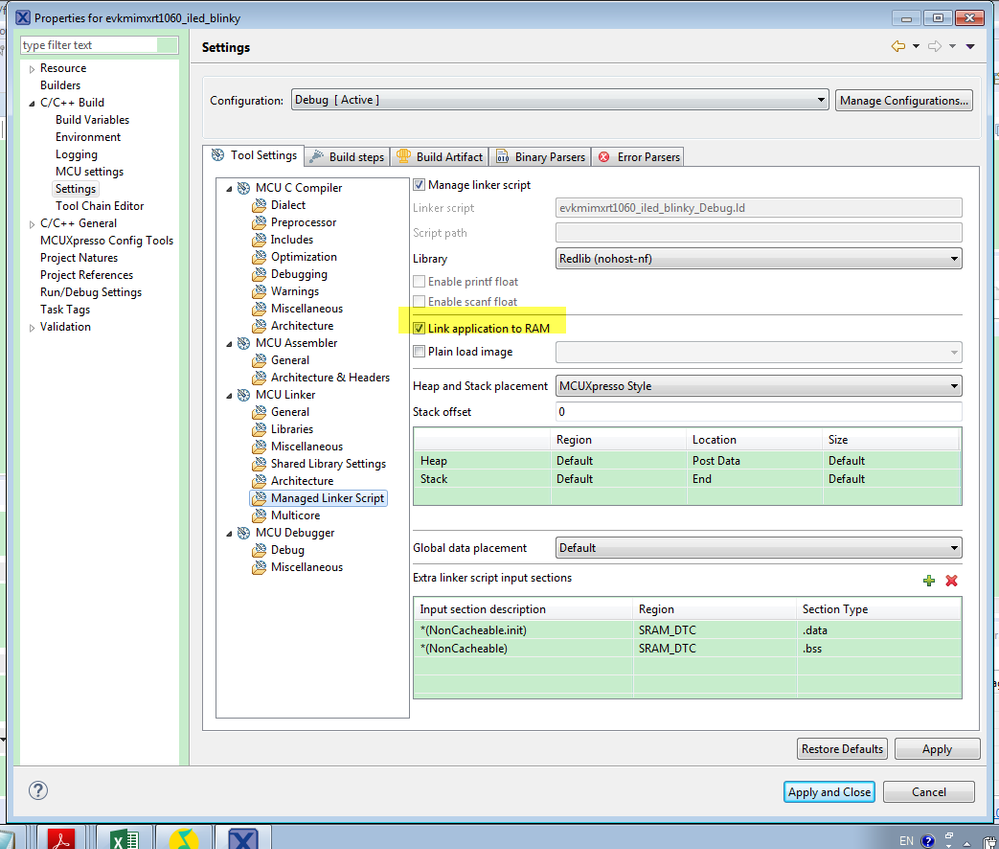999x849 pixels.
Task: Click the Excel taskbar icon
Action: 125,839
